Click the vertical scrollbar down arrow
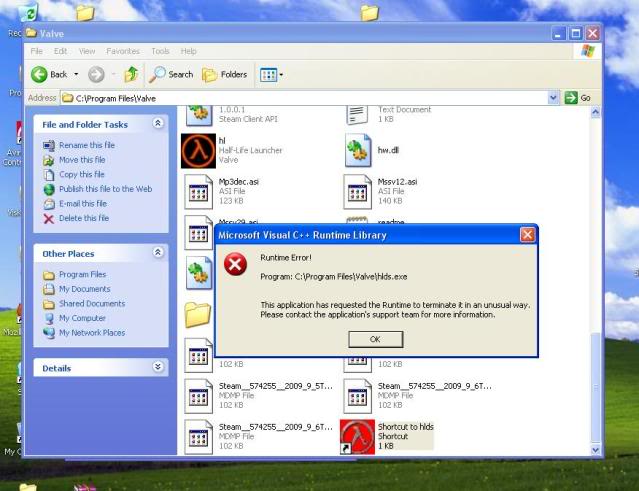Screen dimensions: 639x491 (x=595, y=450)
